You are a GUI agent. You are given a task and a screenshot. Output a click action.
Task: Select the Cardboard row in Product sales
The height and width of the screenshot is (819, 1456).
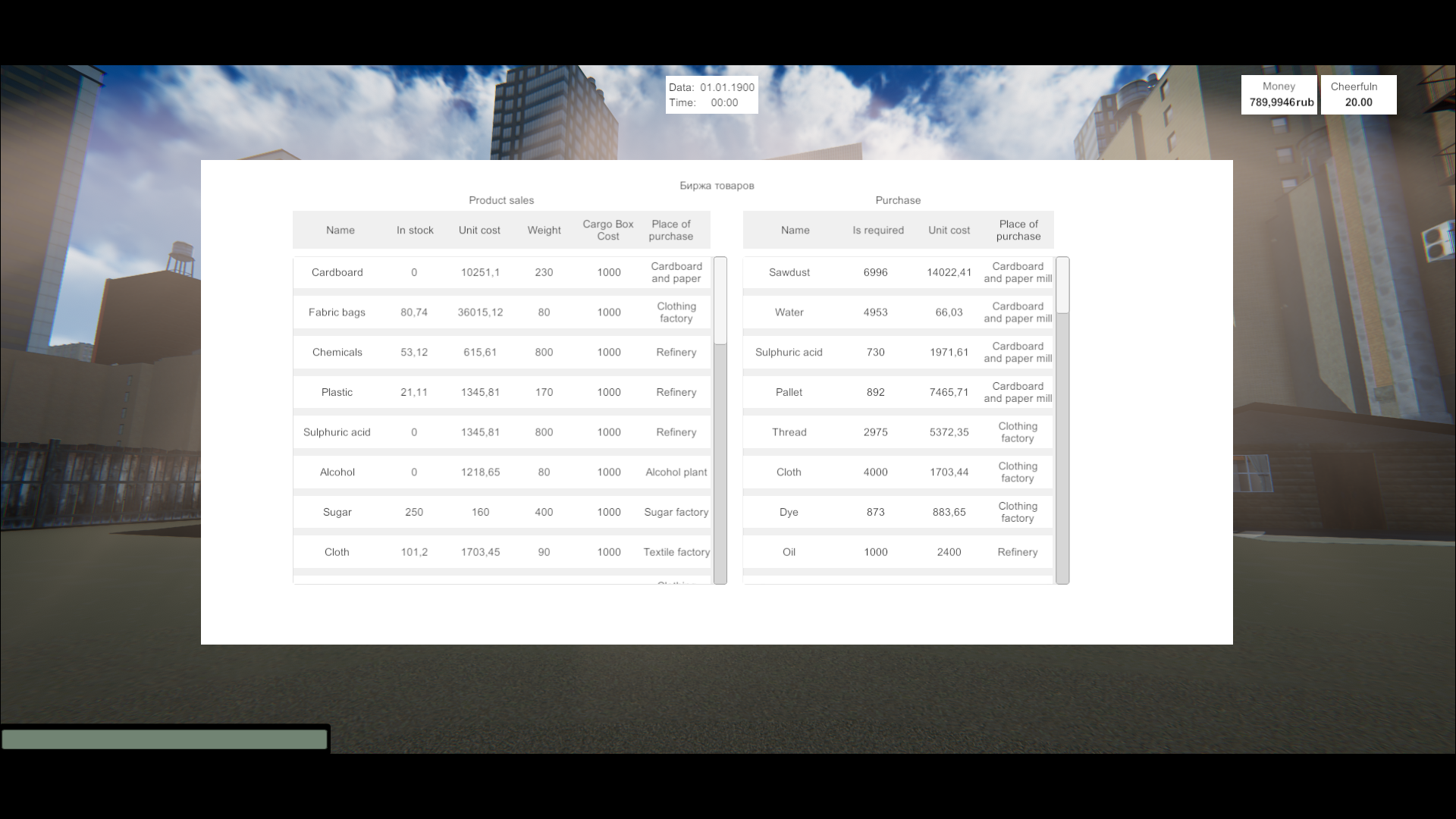click(x=502, y=272)
